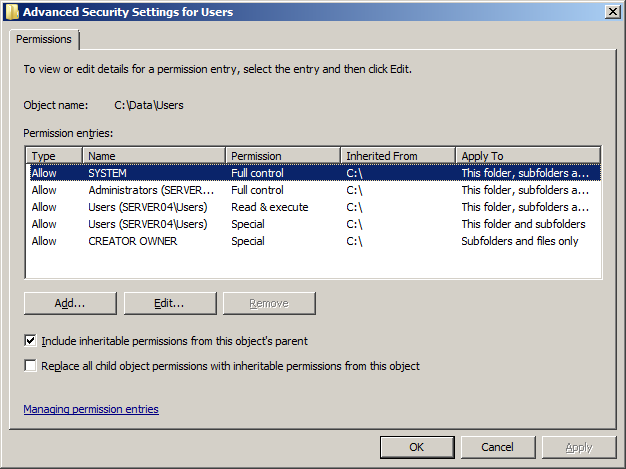Screen dimensions: 626x469
Task: Confirm the settings with OK
Action: [x=416, y=447]
